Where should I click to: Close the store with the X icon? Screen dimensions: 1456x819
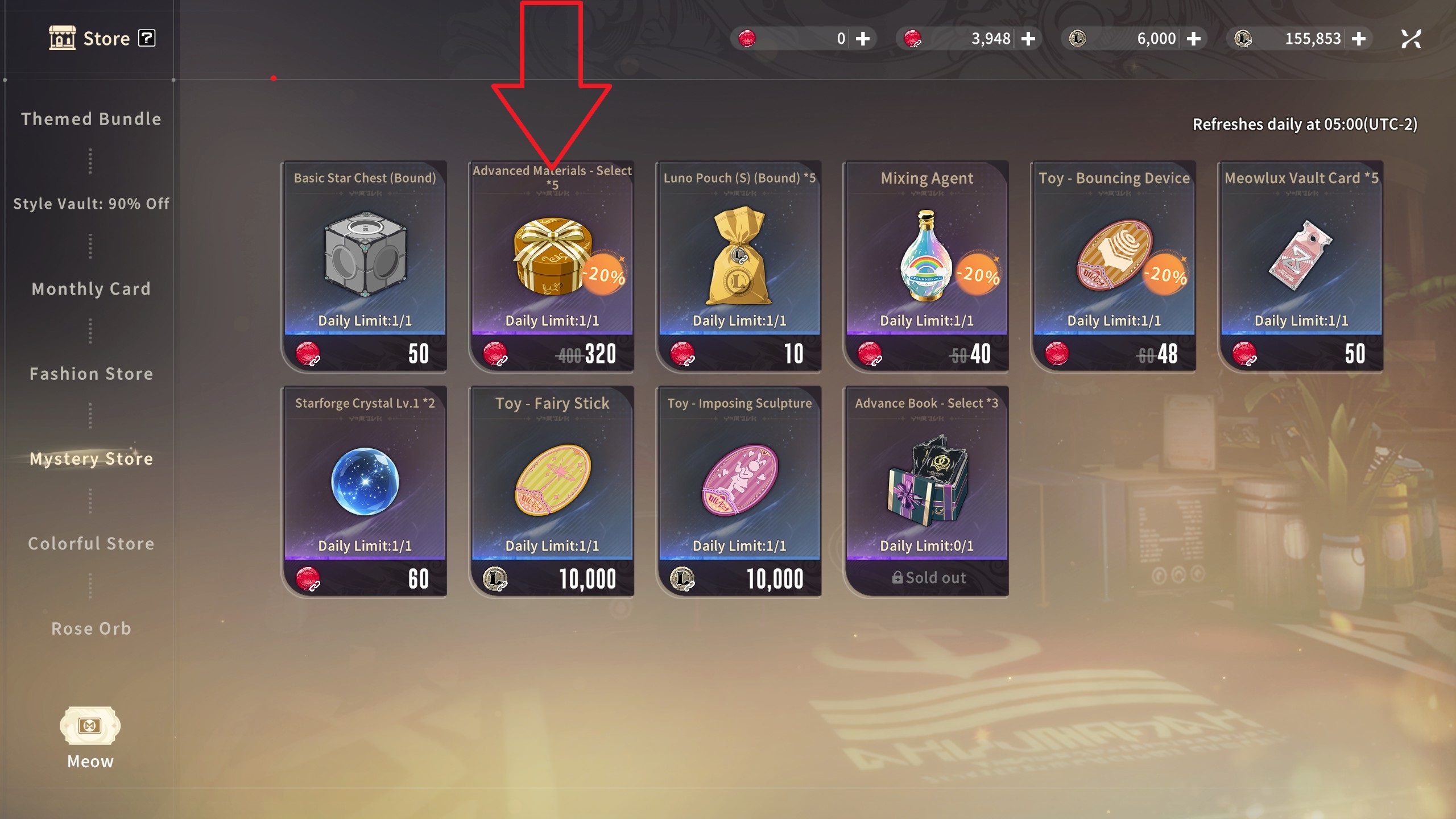pos(1411,39)
